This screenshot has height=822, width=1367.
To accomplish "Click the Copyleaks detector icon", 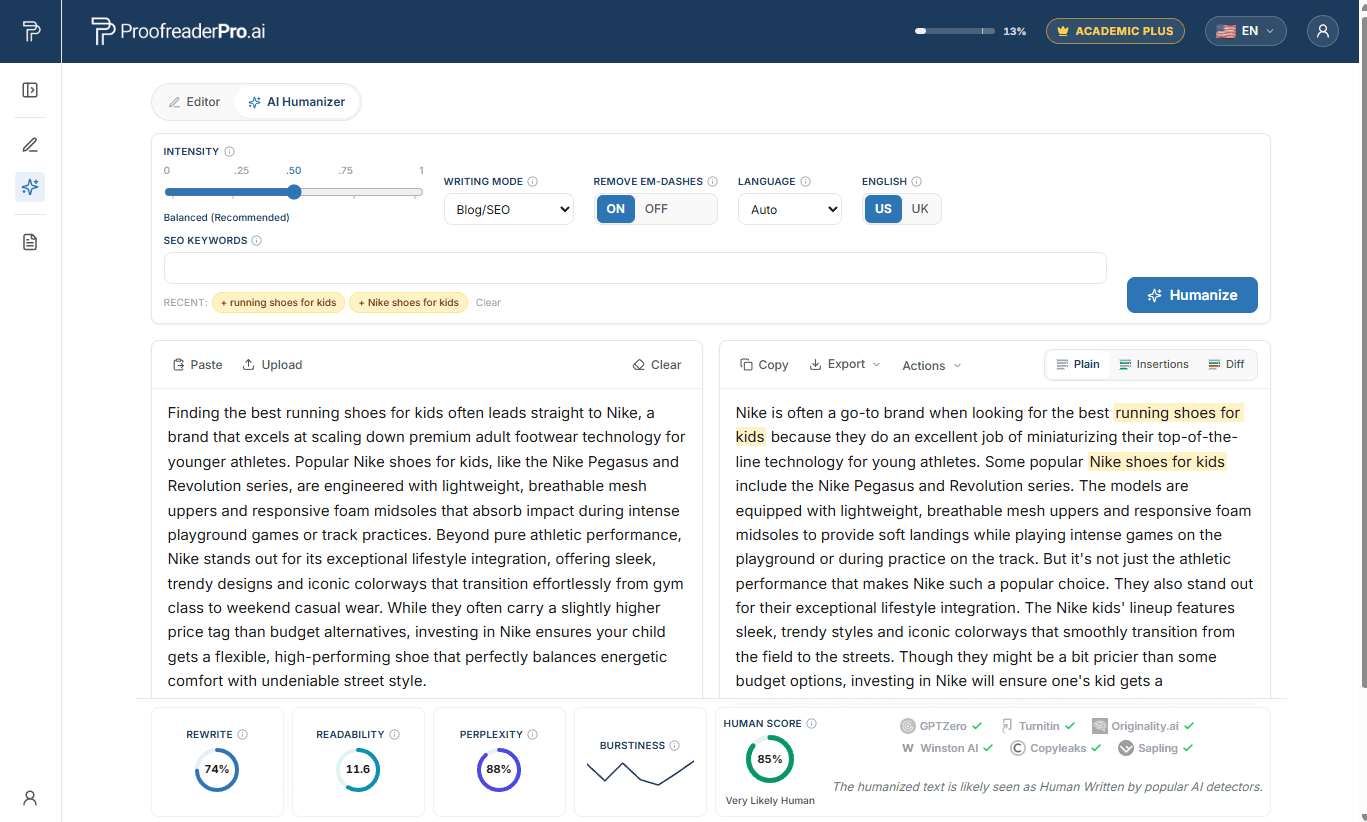I will point(1018,748).
